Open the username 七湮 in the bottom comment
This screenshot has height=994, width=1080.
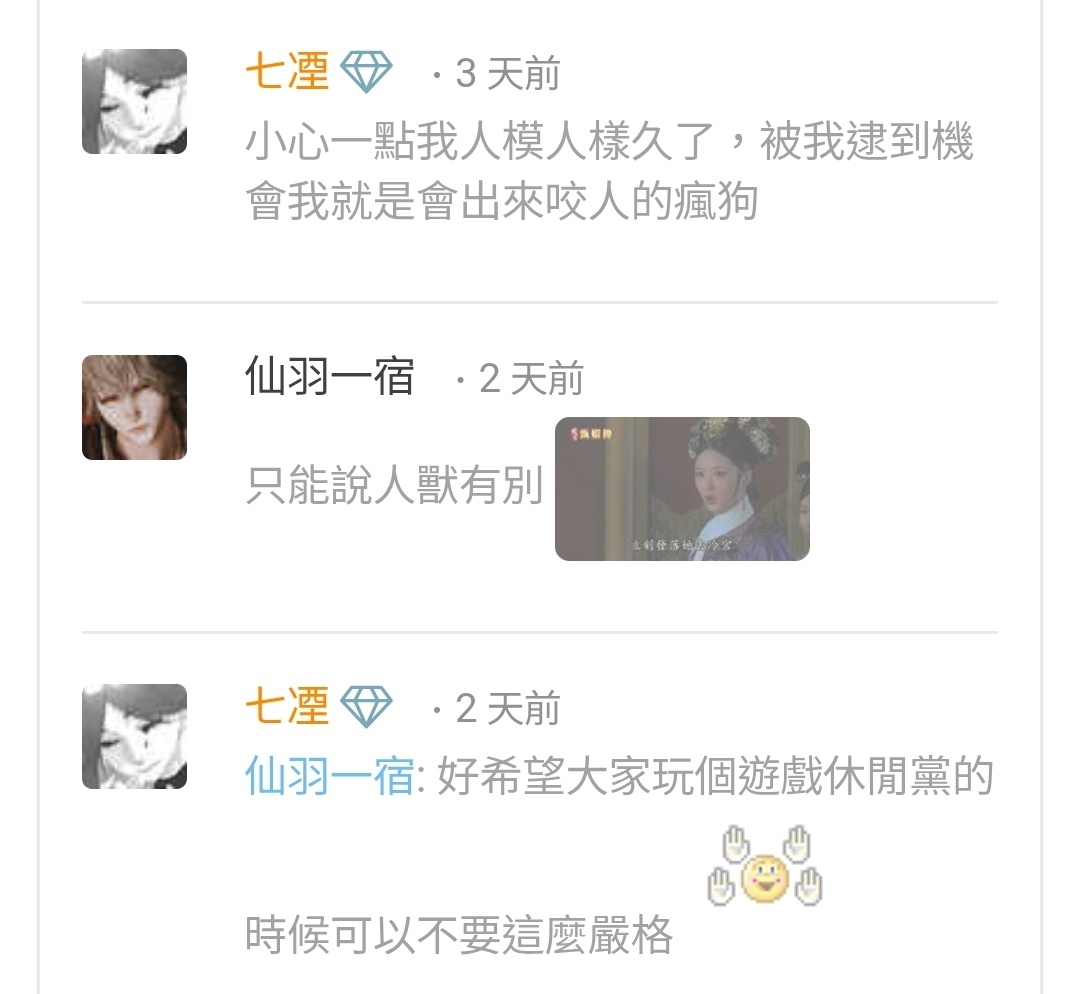coord(287,707)
